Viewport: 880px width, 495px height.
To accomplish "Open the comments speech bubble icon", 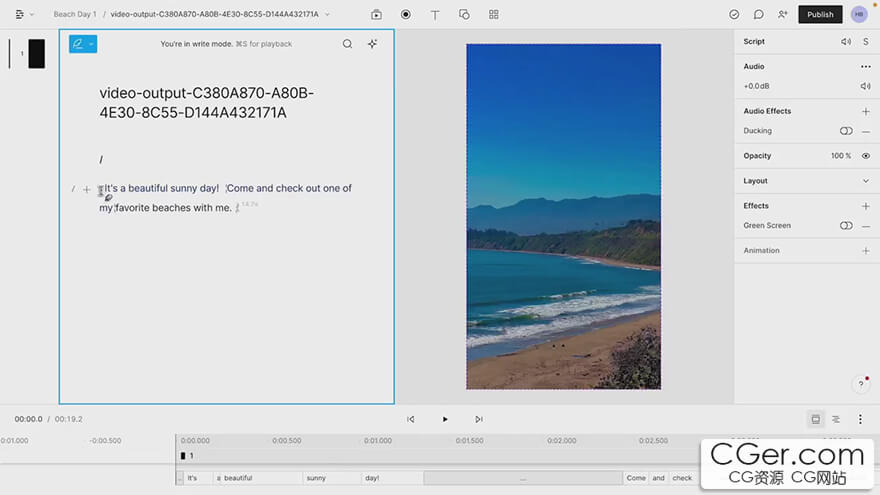I will 759,15.
